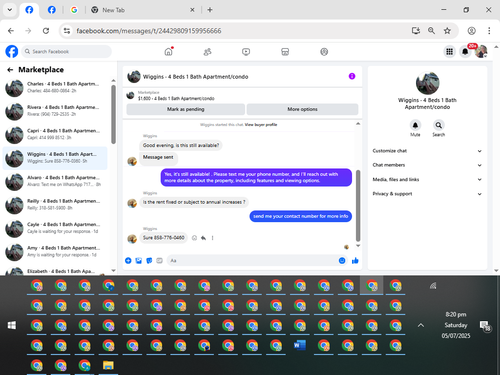Viewport: 500px width, 375px height.
Task: Switch to the second Facebook tab
Action: click(x=52, y=10)
